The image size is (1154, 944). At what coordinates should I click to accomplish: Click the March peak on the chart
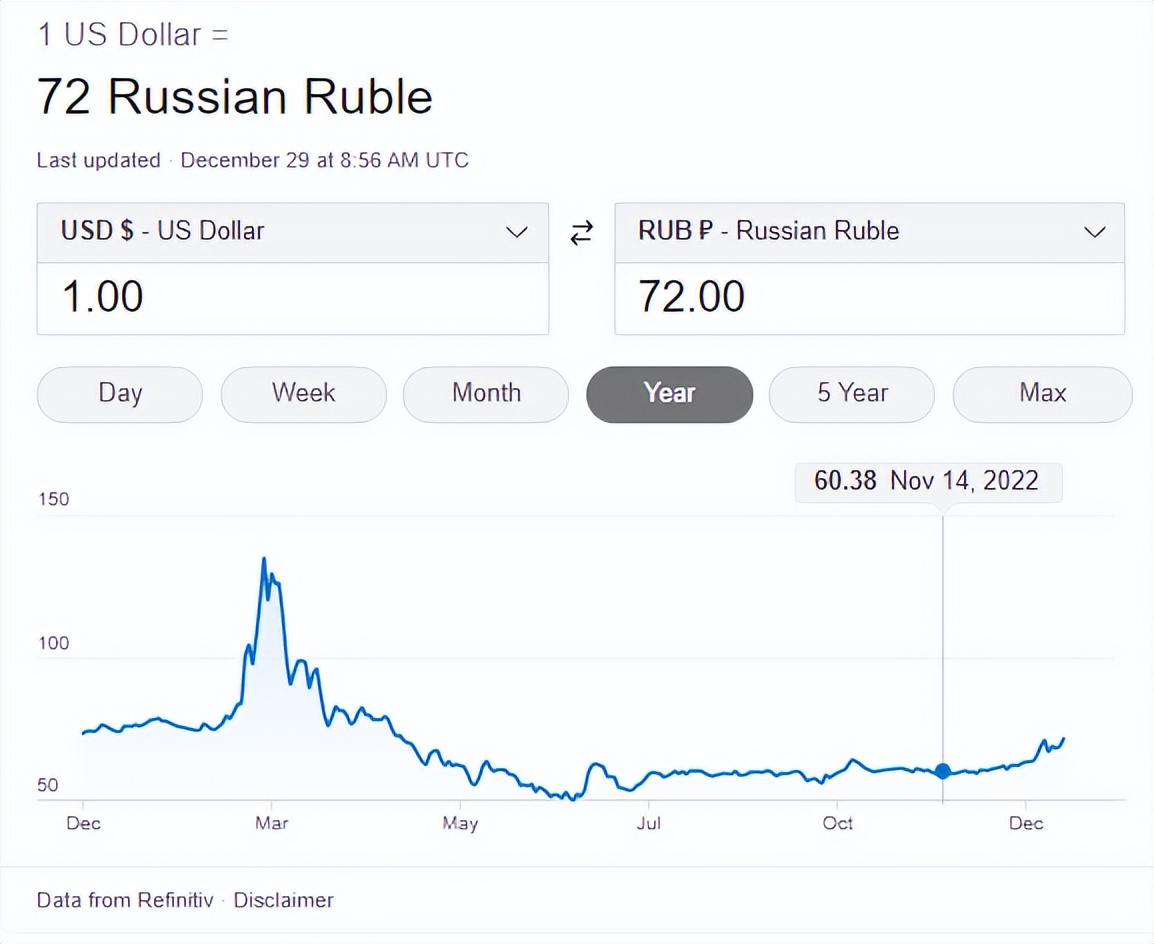264,560
